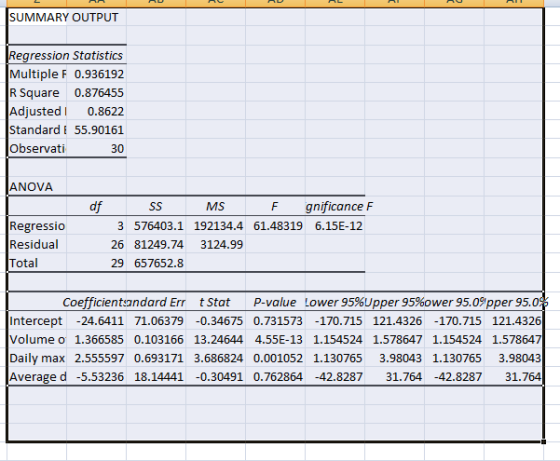The height and width of the screenshot is (461, 560).
Task: Select Volume P-value 4.55E-13
Action: point(275,339)
